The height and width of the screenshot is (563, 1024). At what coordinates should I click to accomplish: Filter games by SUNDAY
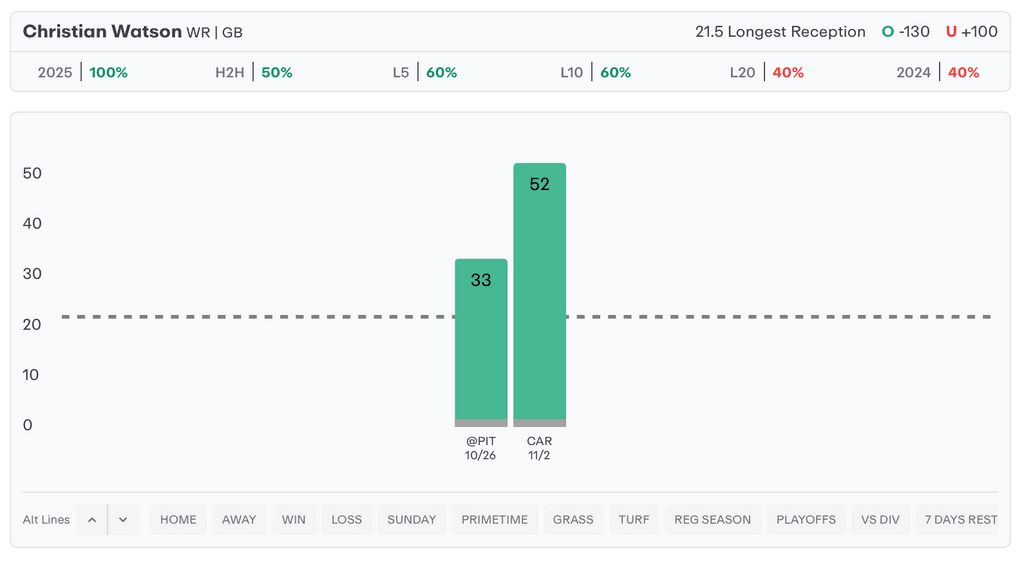tap(412, 520)
